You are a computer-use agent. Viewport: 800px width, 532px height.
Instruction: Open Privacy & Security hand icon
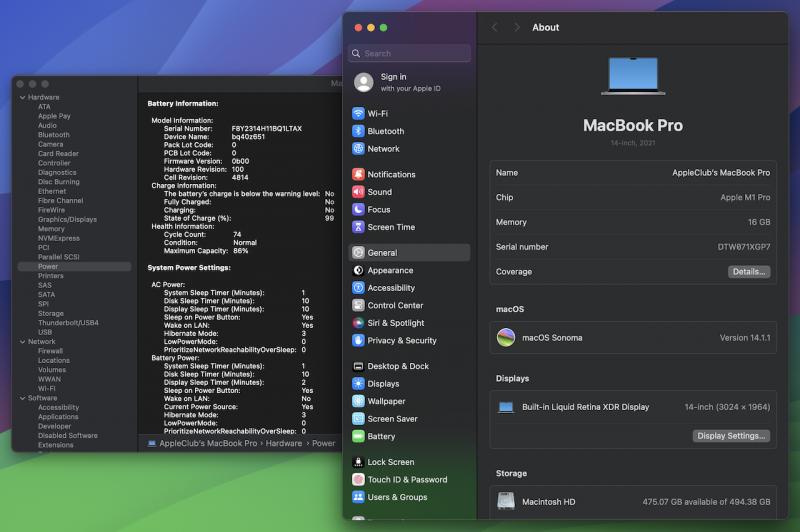[x=358, y=340]
